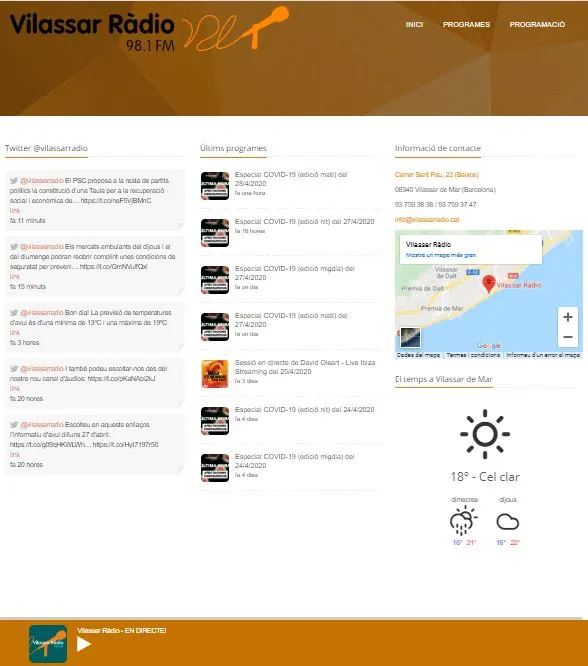Image resolution: width=588 pixels, height=666 pixels.
Task: Zoom out on the map
Action: pyautogui.click(x=568, y=337)
